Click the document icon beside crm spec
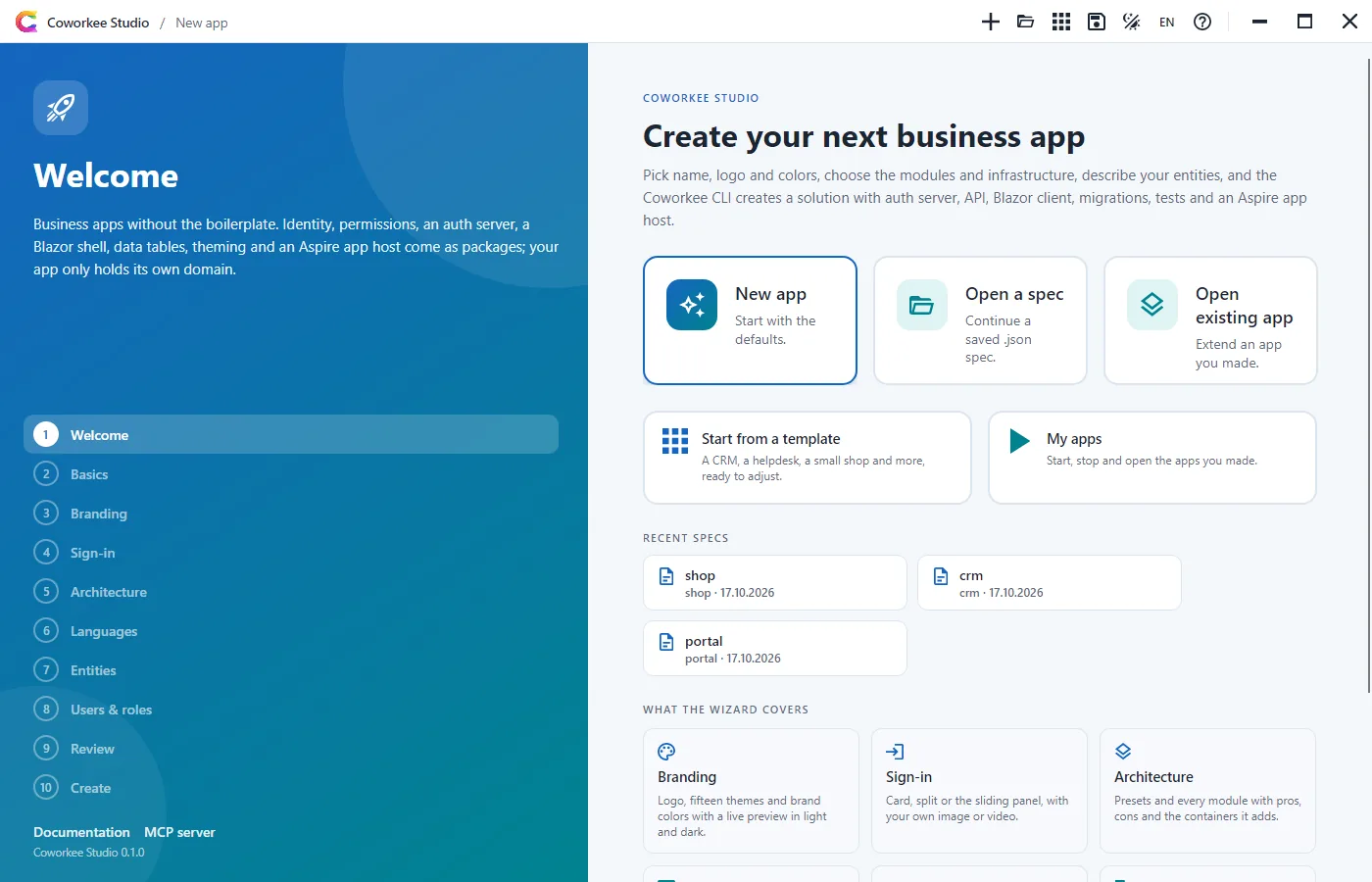 pos(941,576)
